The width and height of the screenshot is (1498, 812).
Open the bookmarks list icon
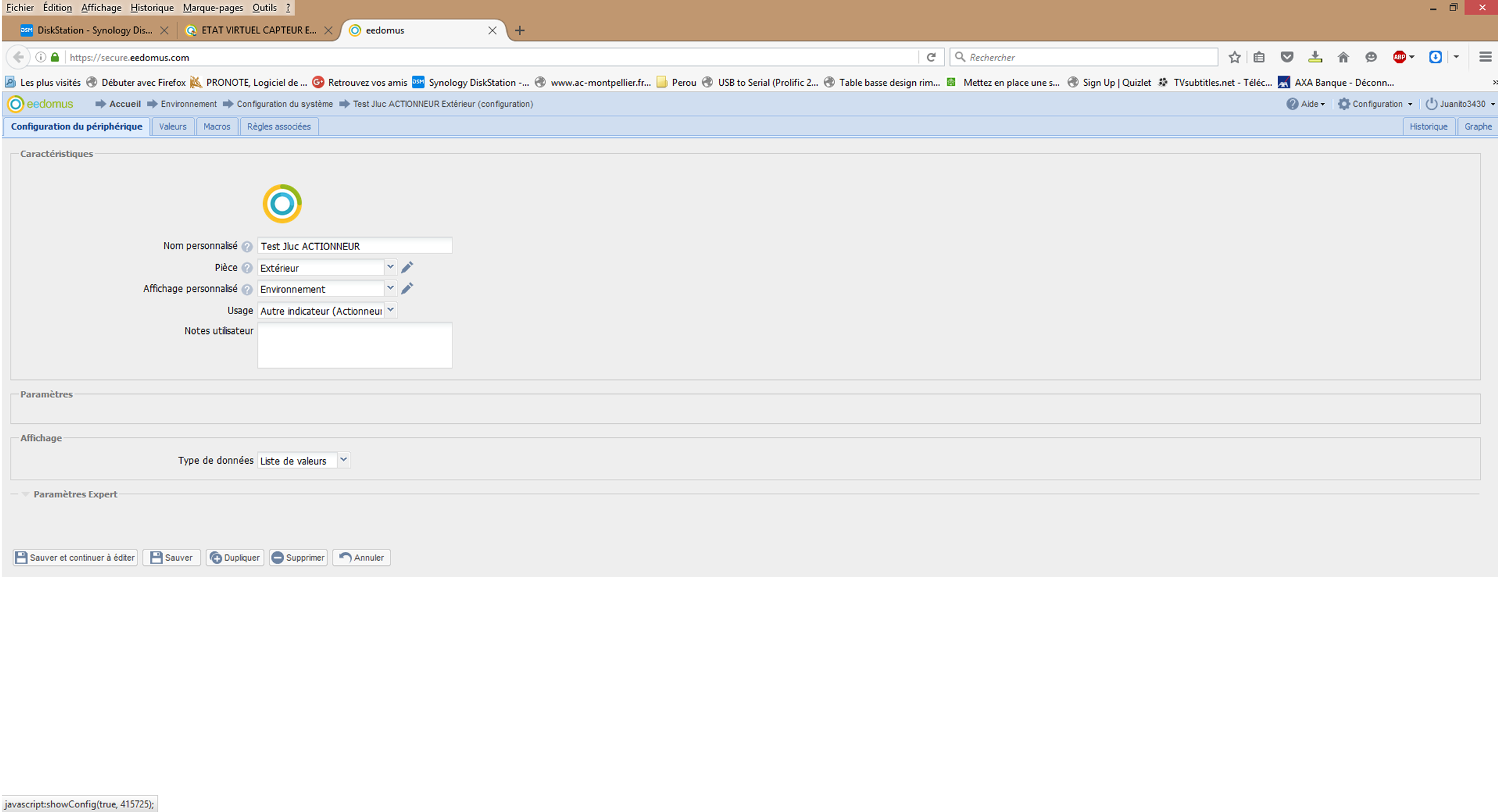point(1259,57)
